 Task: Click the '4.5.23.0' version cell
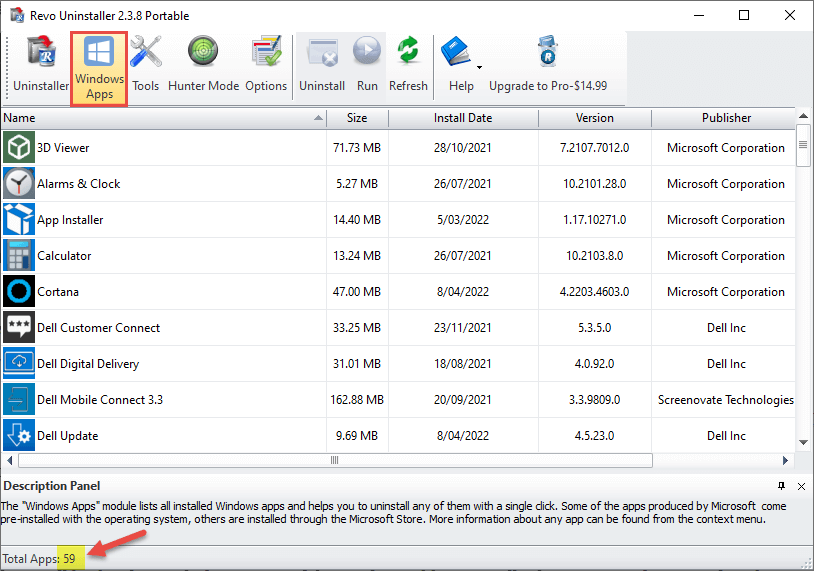594,436
